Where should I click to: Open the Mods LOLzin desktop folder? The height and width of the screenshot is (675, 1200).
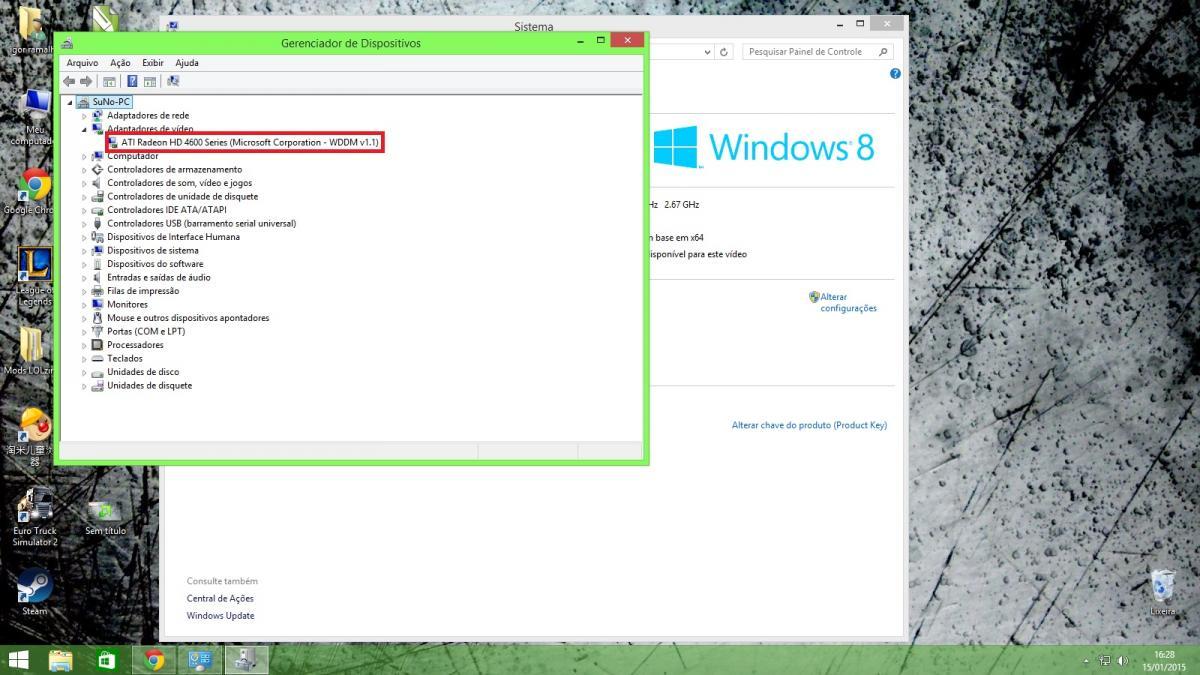point(32,351)
